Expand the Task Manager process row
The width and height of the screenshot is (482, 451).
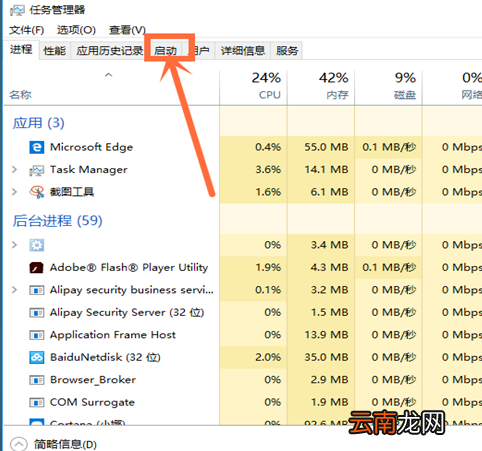(x=14, y=170)
